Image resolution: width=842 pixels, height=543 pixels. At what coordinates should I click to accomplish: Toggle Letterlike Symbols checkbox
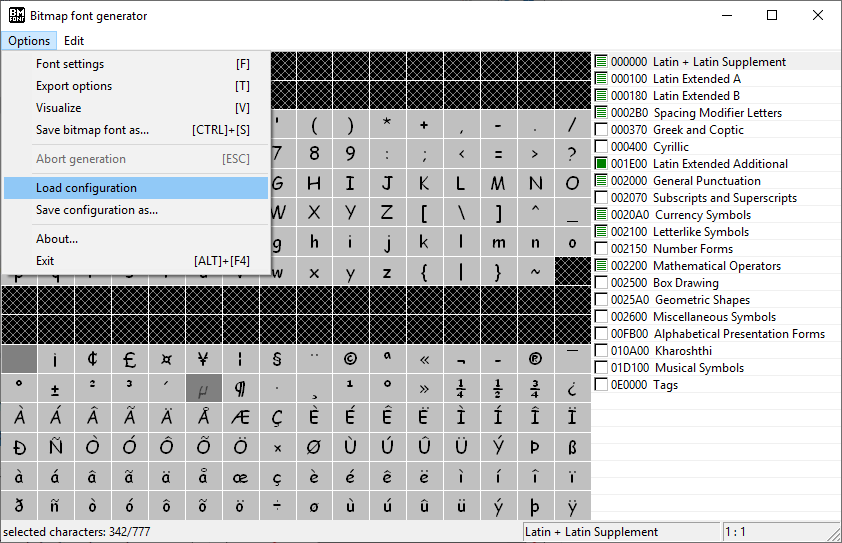(x=601, y=232)
